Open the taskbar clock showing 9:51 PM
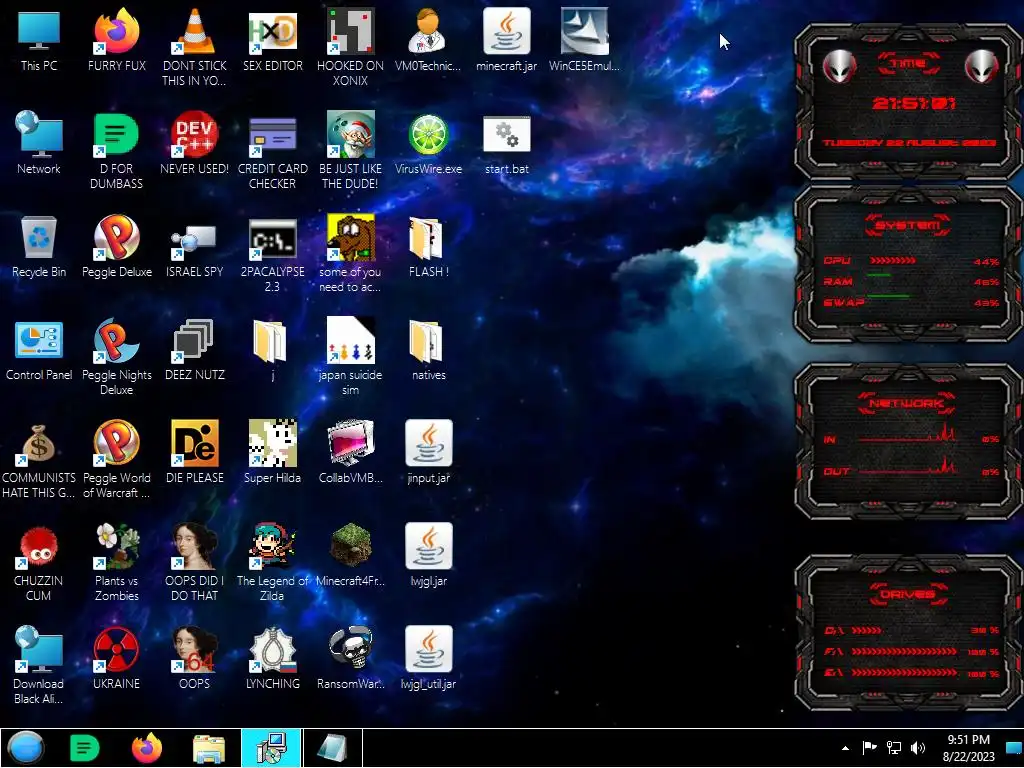Image resolution: width=1024 pixels, height=768 pixels. [968, 748]
